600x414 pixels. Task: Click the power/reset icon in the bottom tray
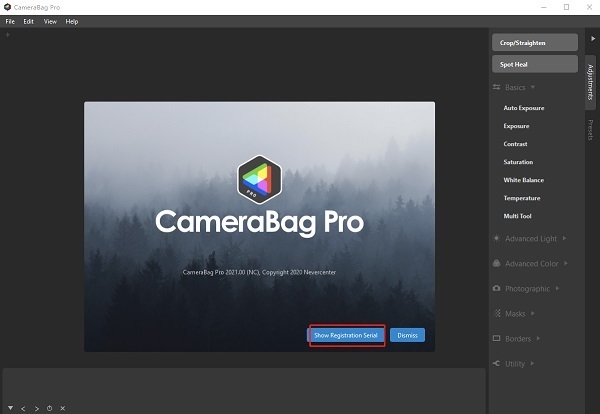[49, 408]
